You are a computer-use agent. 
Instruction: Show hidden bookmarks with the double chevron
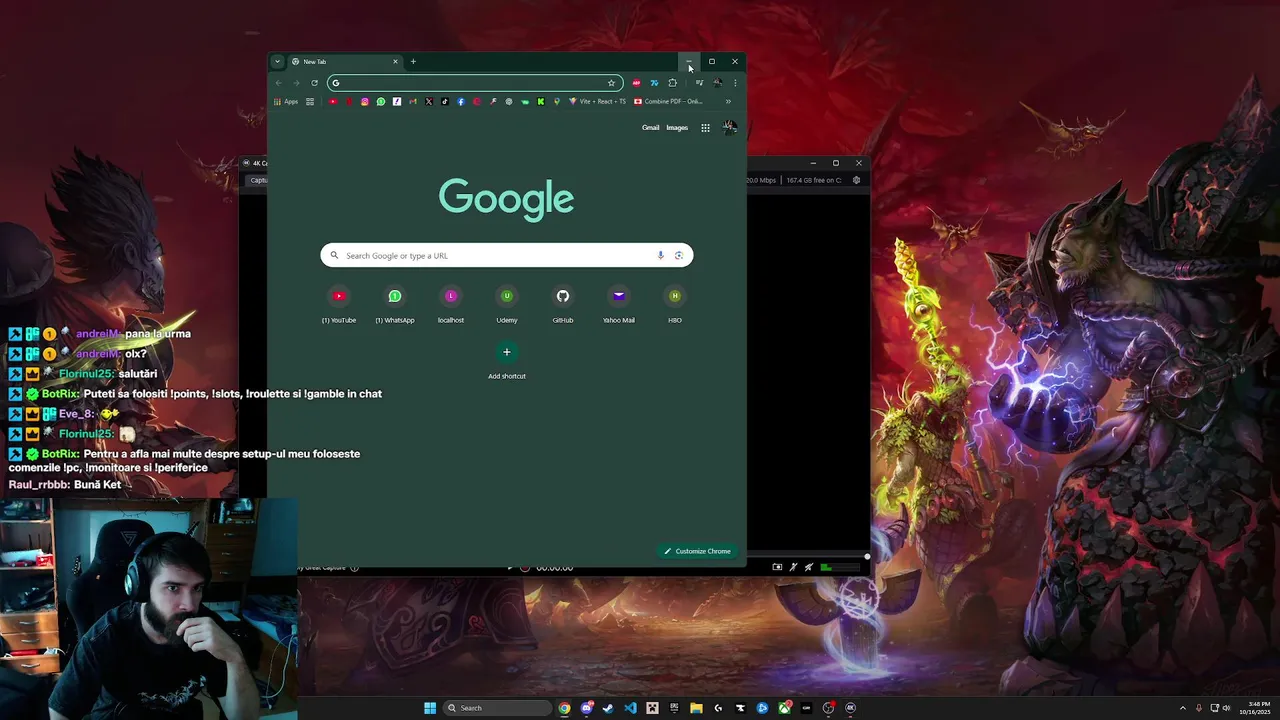[728, 101]
